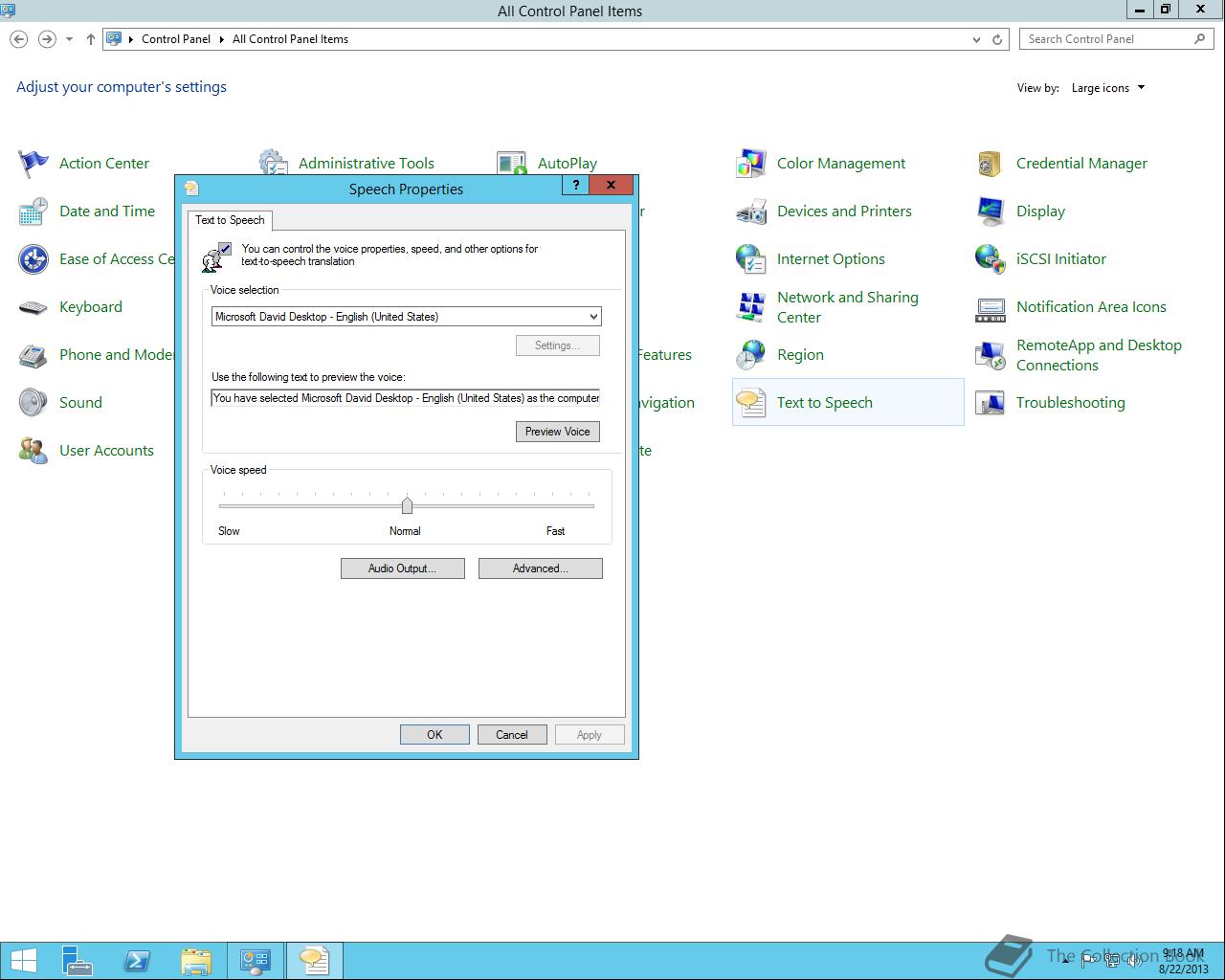Viewport: 1225px width, 980px height.
Task: Open recent locations dropdown arrow
Action: (x=69, y=39)
